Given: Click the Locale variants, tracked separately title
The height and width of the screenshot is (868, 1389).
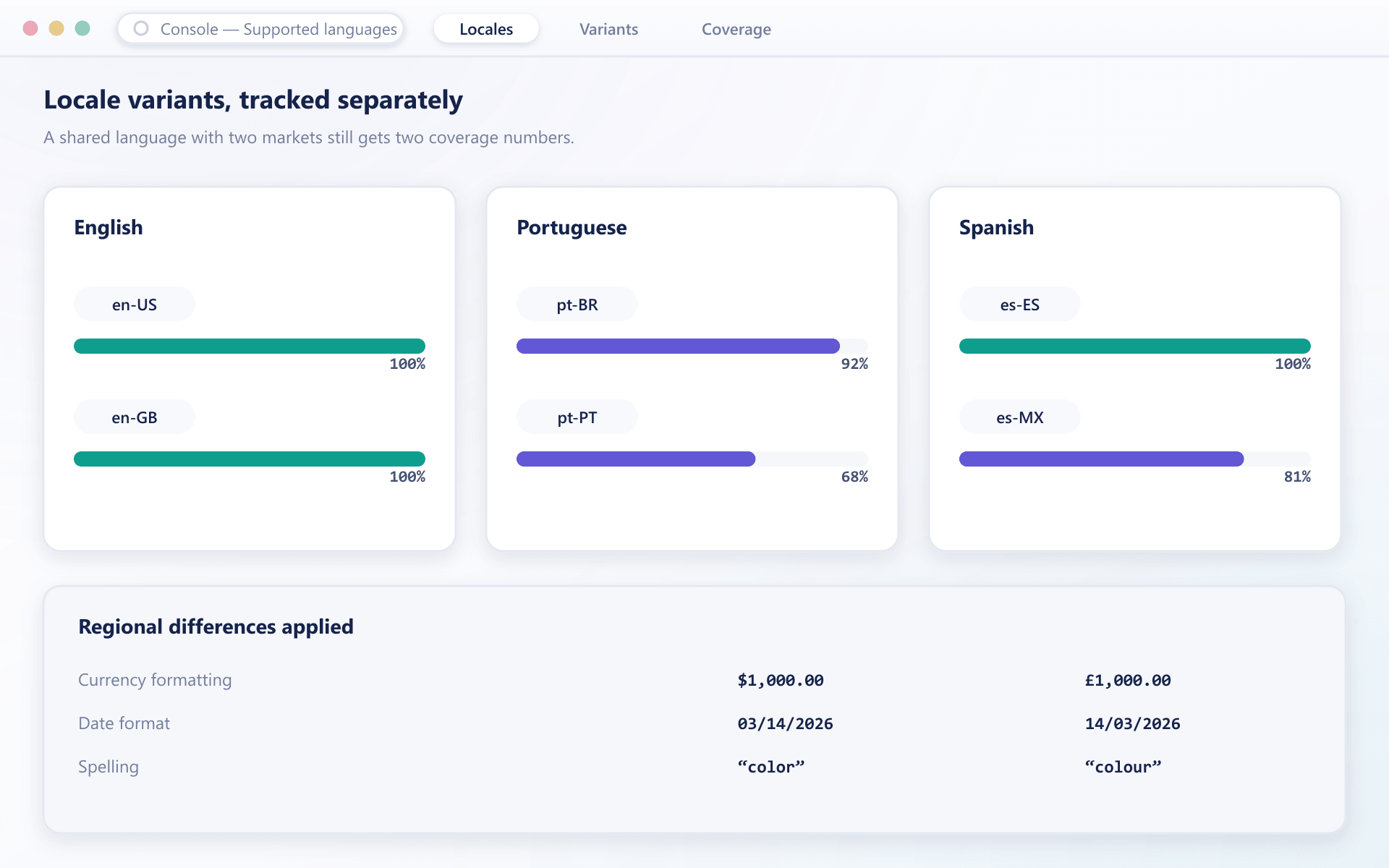Looking at the screenshot, I should (x=253, y=100).
